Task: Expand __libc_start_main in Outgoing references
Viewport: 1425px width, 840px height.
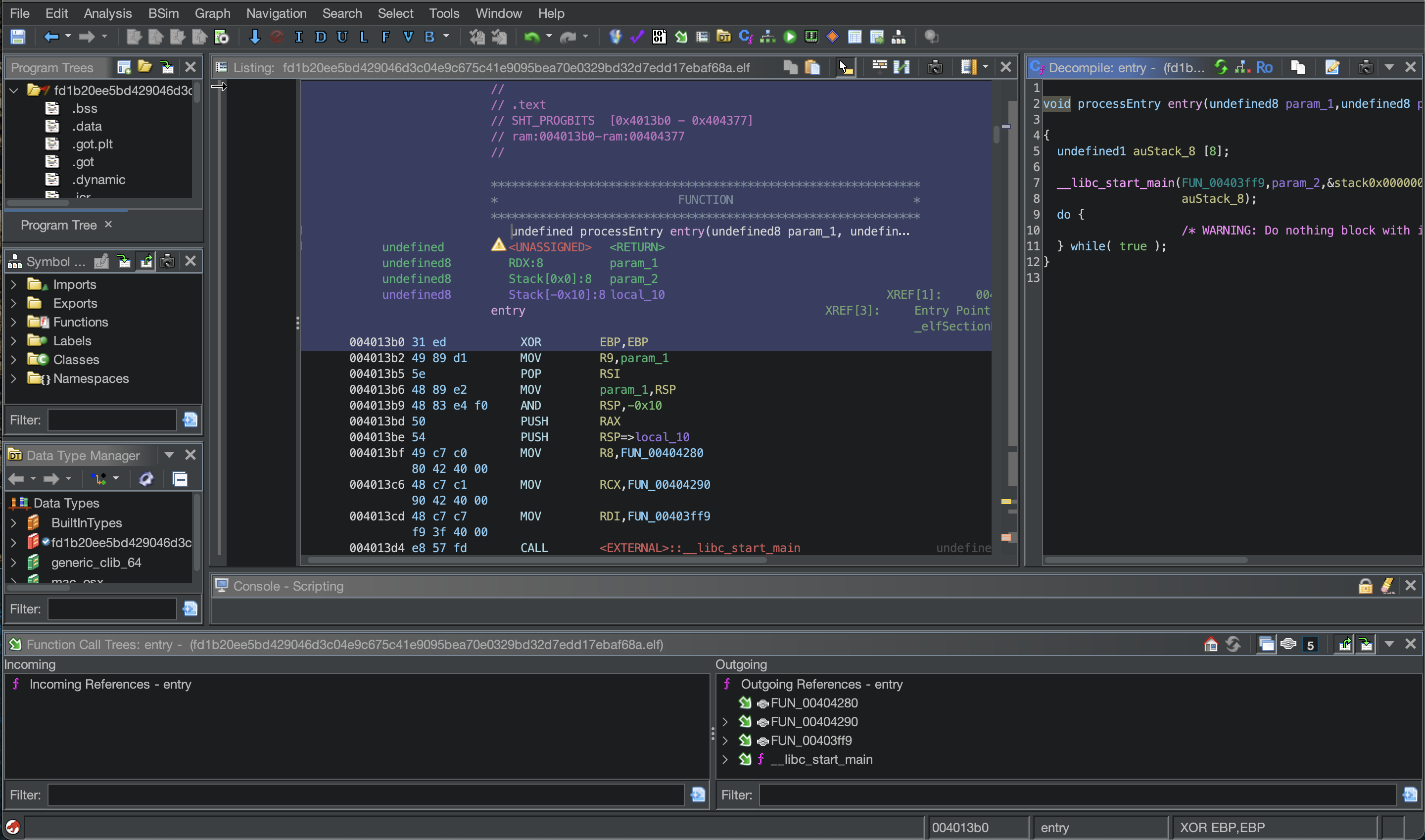Action: coord(725,759)
